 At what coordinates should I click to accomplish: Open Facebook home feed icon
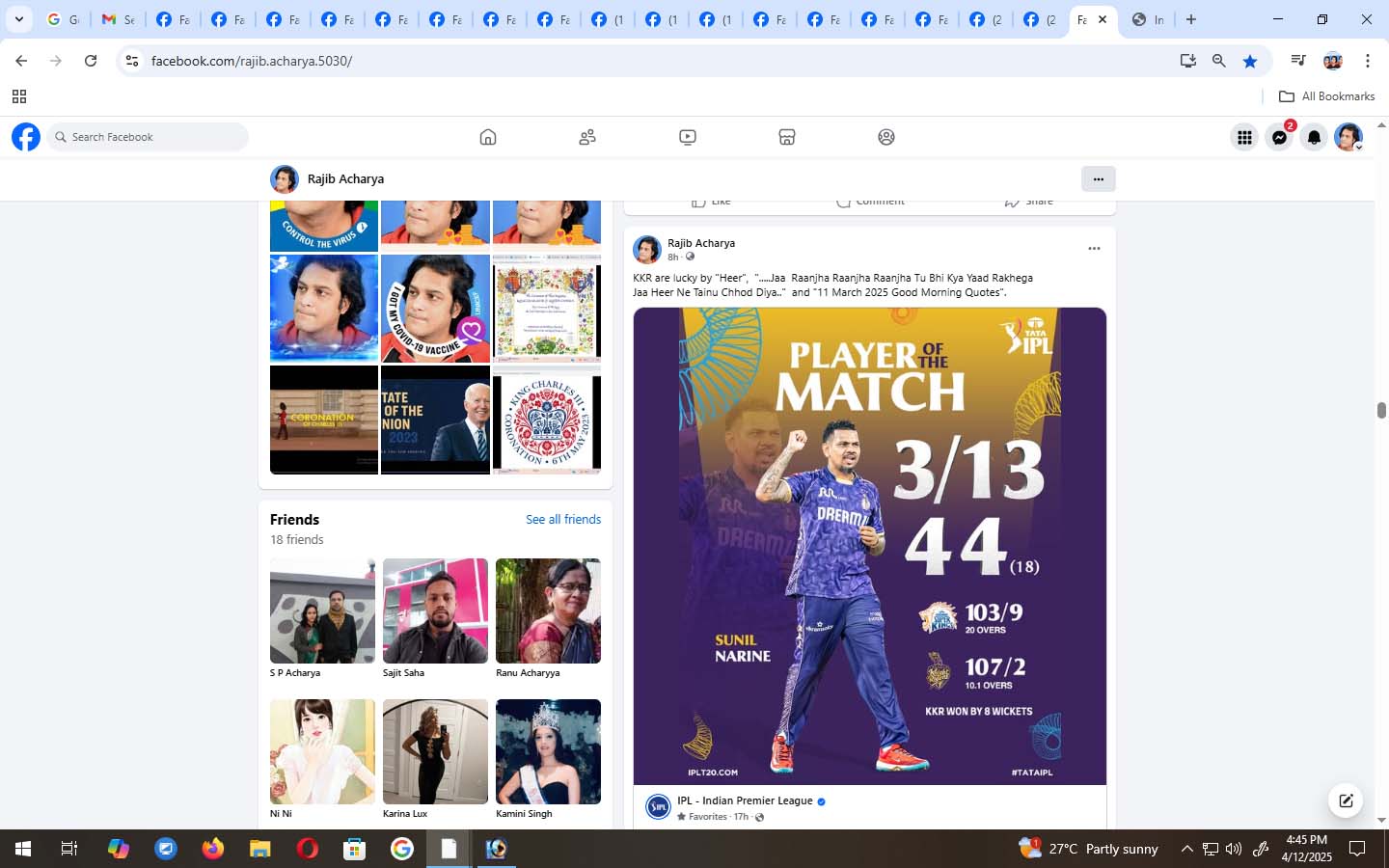tap(488, 137)
